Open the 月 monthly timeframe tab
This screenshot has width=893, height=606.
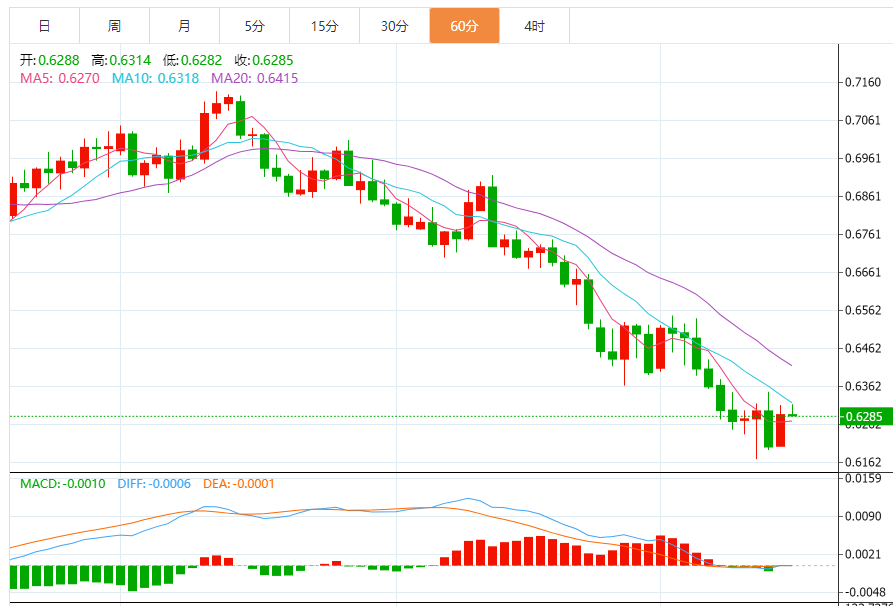click(x=185, y=26)
